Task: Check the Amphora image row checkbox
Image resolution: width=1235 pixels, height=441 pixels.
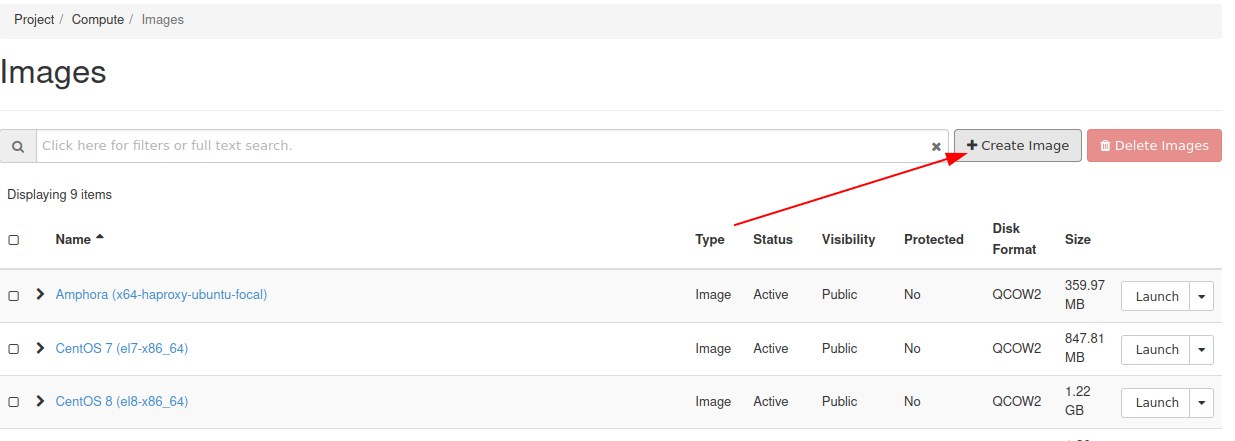Action: (14, 296)
